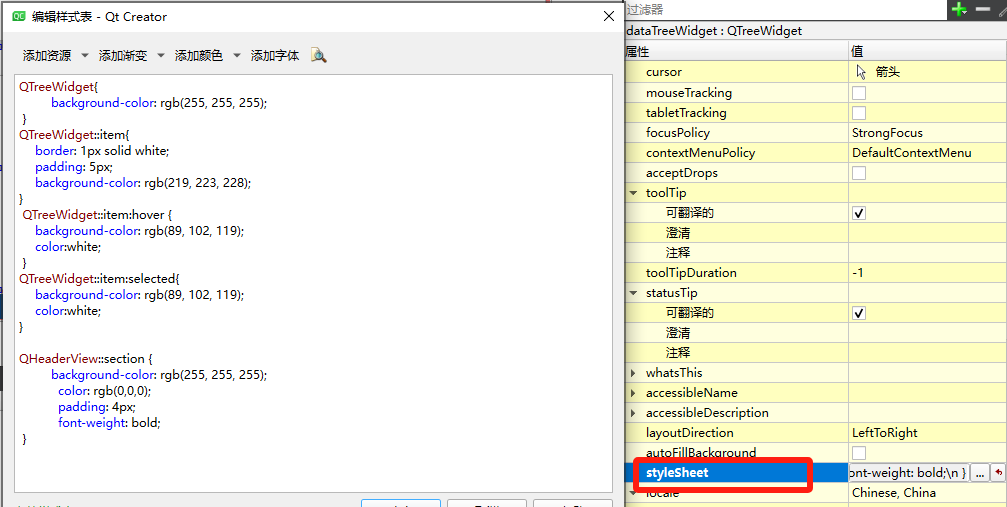Open the 添加渐变 dropdown arrow
Image resolution: width=1007 pixels, height=507 pixels.
pyautogui.click(x=161, y=56)
